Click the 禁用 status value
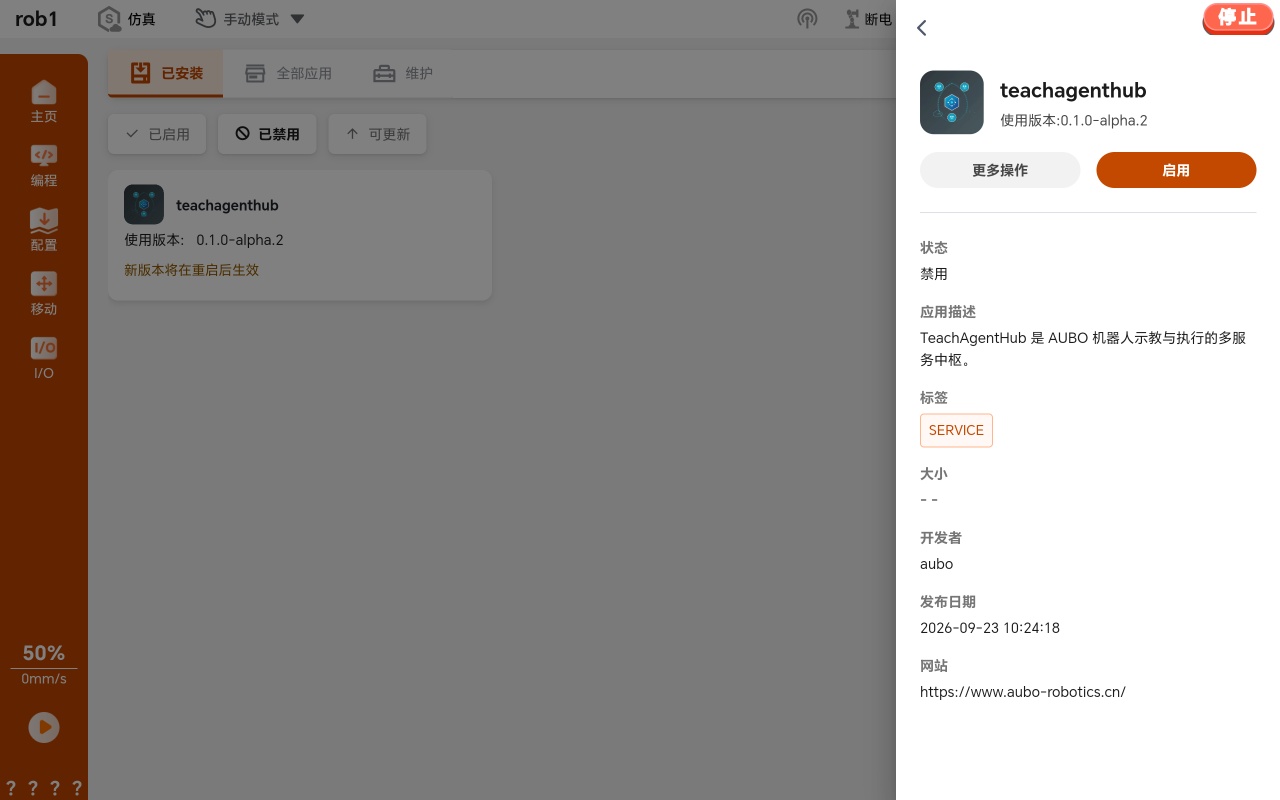Viewport: 1280px width, 800px height. pyautogui.click(x=934, y=274)
